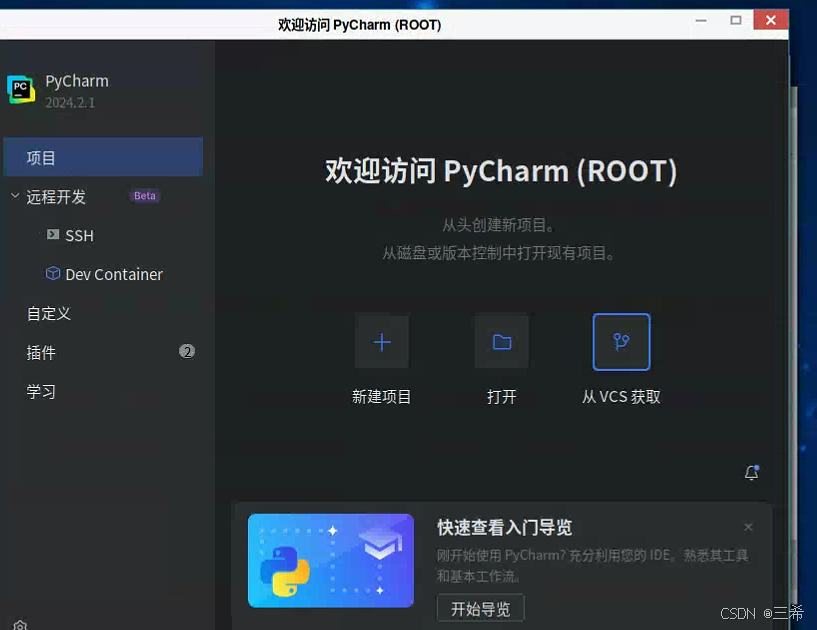Switch to the 学习 section
The height and width of the screenshot is (630, 817).
[41, 392]
